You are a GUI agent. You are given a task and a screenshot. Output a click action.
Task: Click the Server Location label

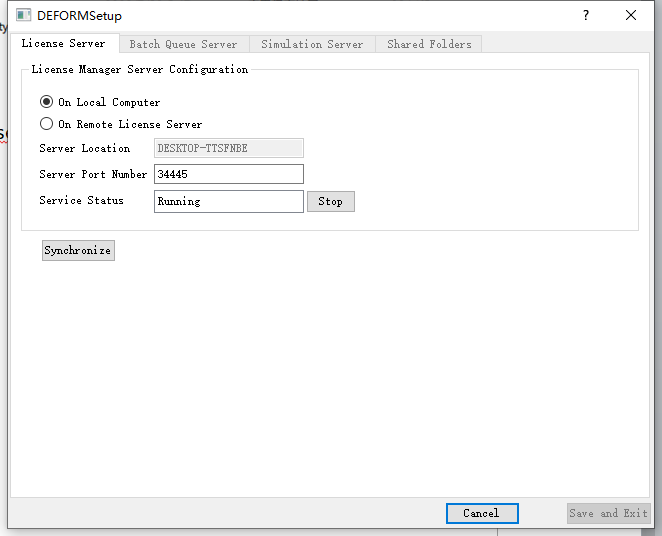[x=85, y=148]
